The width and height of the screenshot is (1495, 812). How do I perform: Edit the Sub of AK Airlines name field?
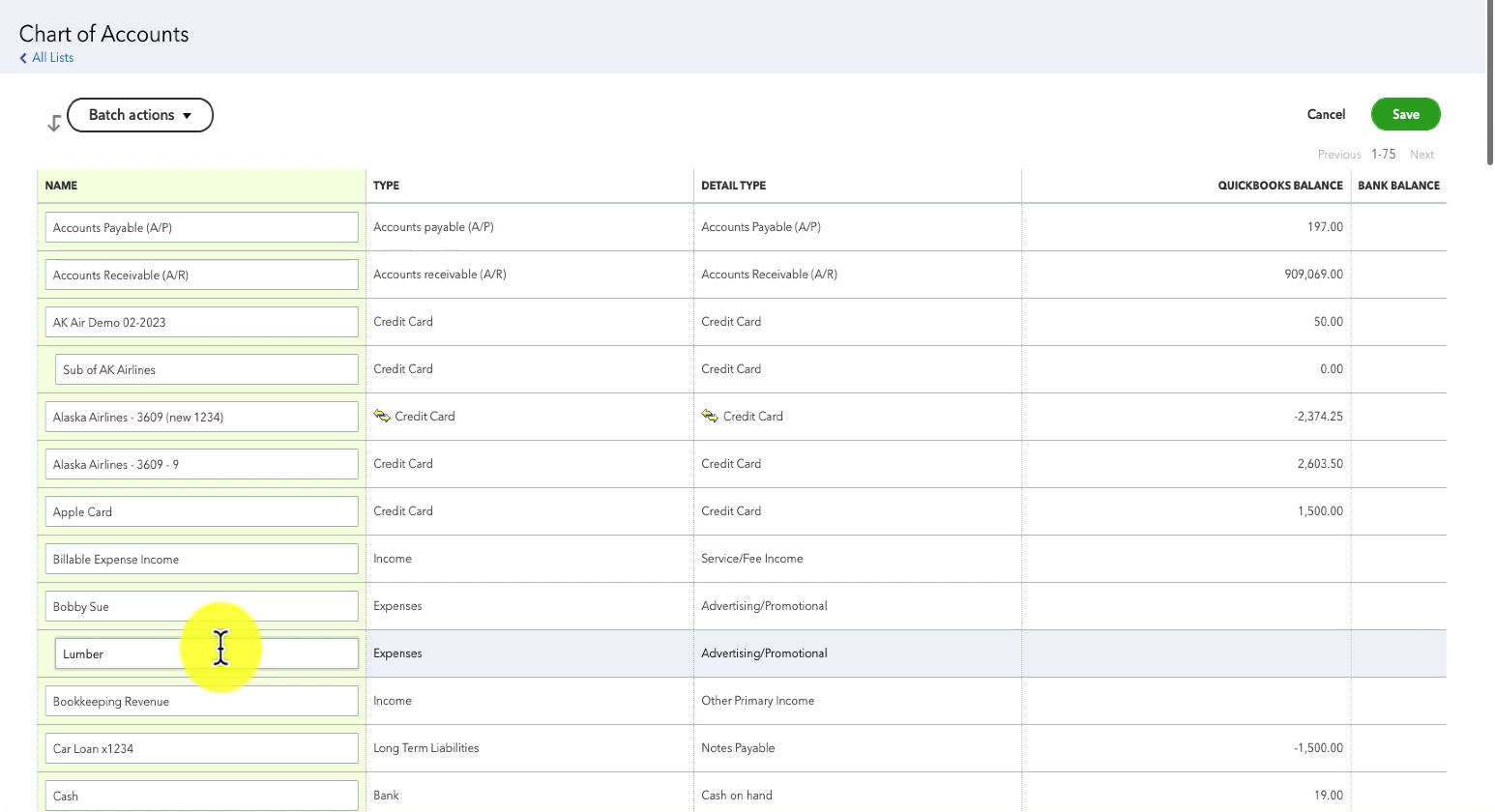206,369
